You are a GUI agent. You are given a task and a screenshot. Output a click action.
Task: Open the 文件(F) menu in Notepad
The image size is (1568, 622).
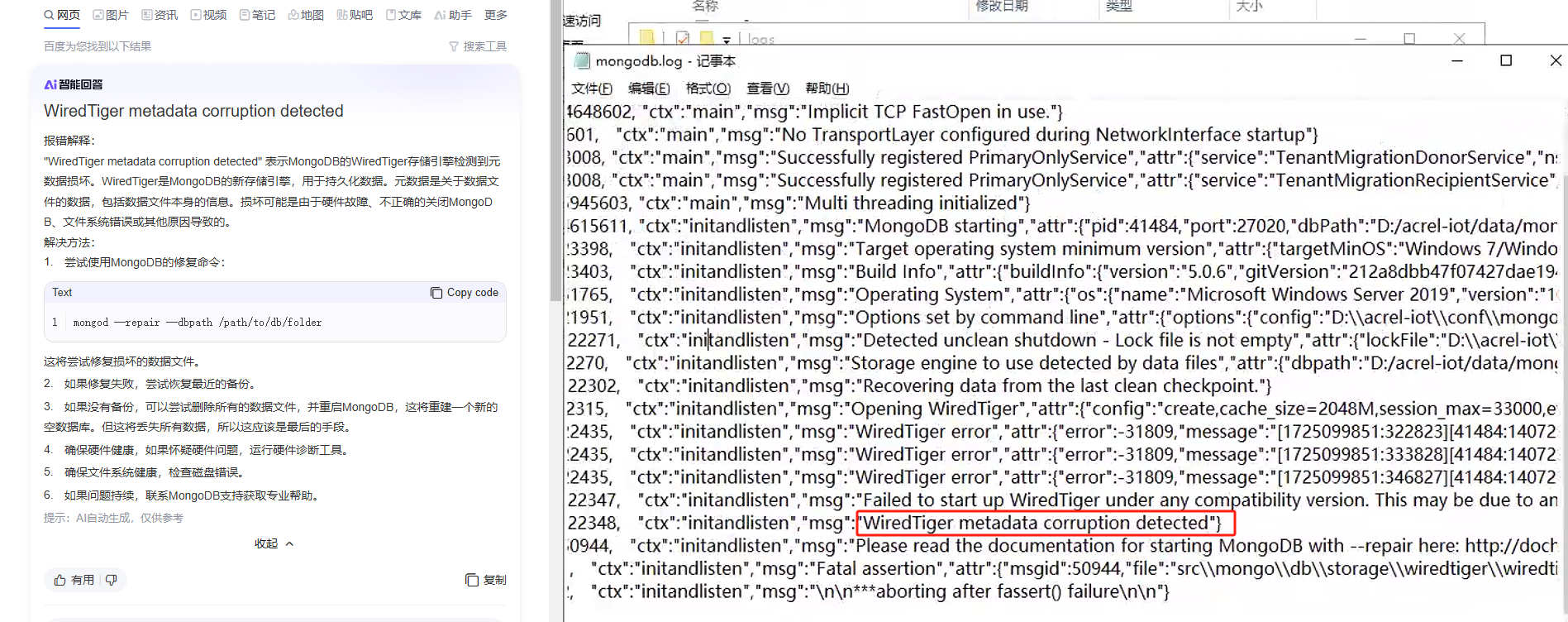pyautogui.click(x=592, y=89)
